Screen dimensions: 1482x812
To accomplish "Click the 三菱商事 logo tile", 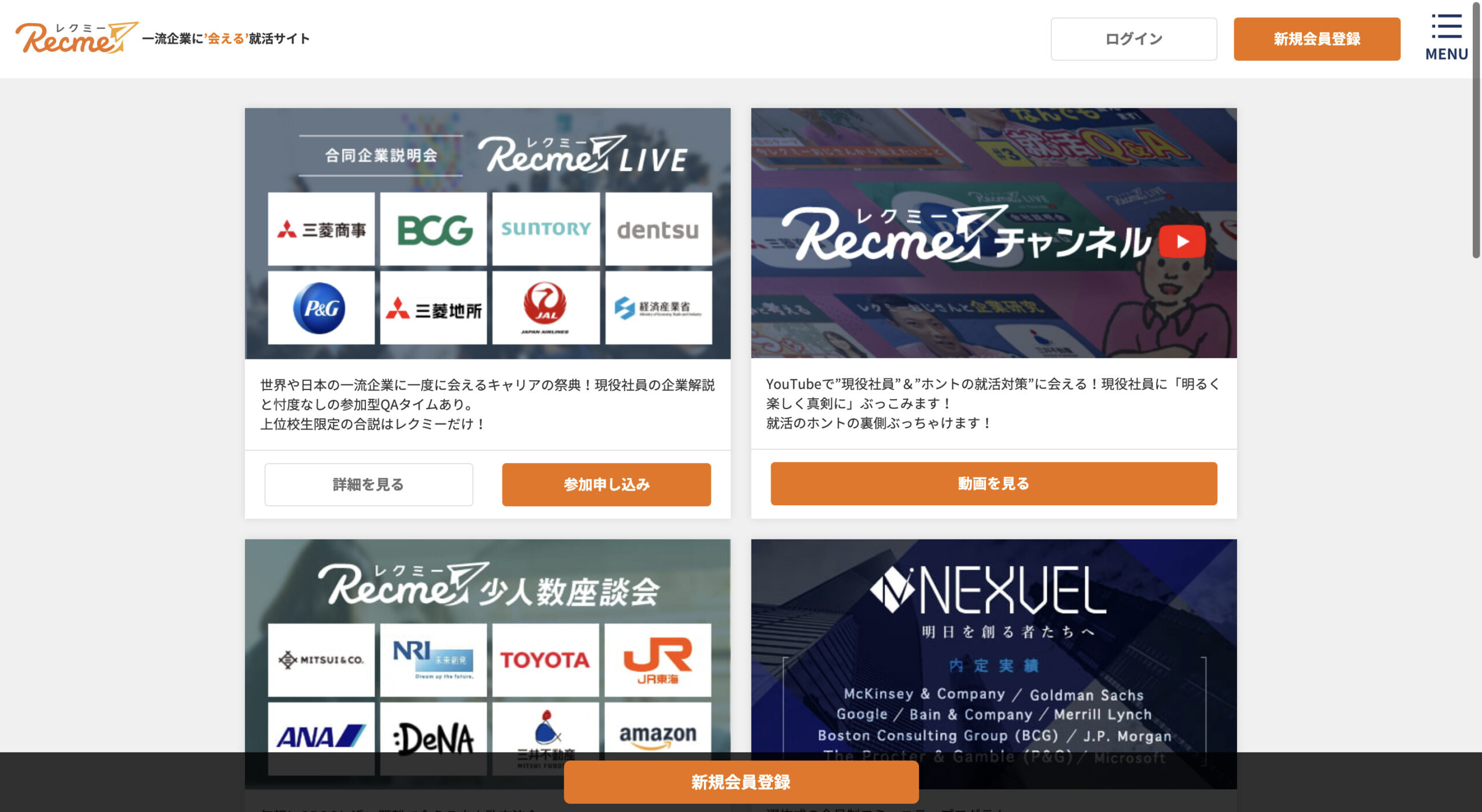I will click(x=321, y=230).
